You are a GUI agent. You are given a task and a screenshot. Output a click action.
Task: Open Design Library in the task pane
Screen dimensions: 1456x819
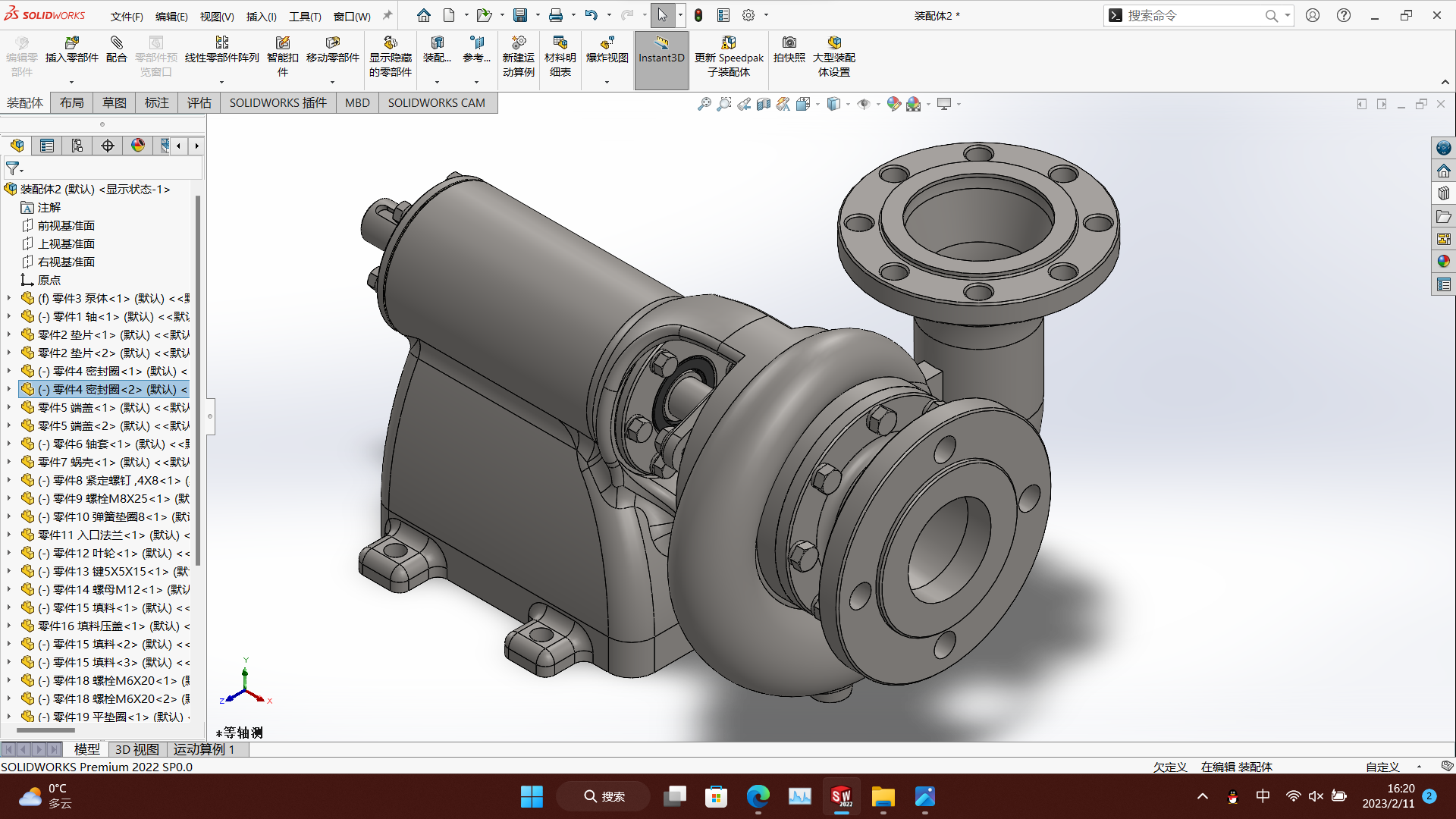coord(1444,193)
